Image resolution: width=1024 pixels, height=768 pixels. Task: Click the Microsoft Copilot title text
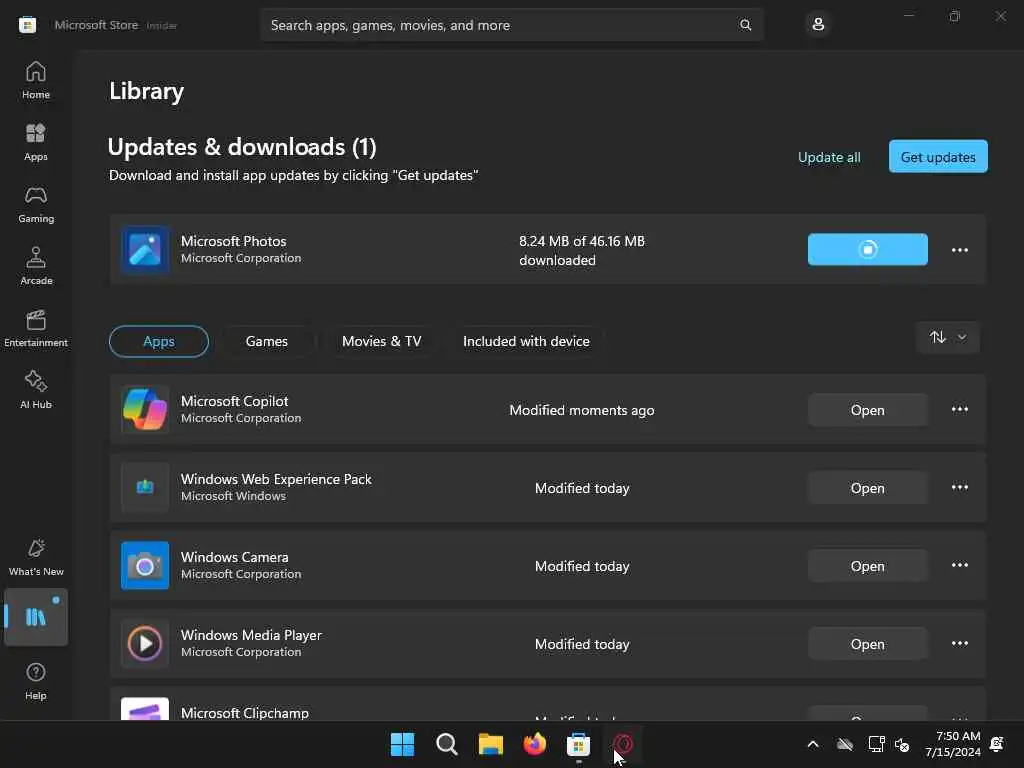(x=234, y=401)
